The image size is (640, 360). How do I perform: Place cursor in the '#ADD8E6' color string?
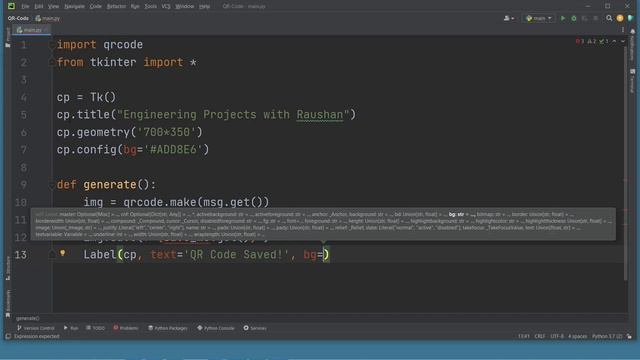tap(173, 150)
